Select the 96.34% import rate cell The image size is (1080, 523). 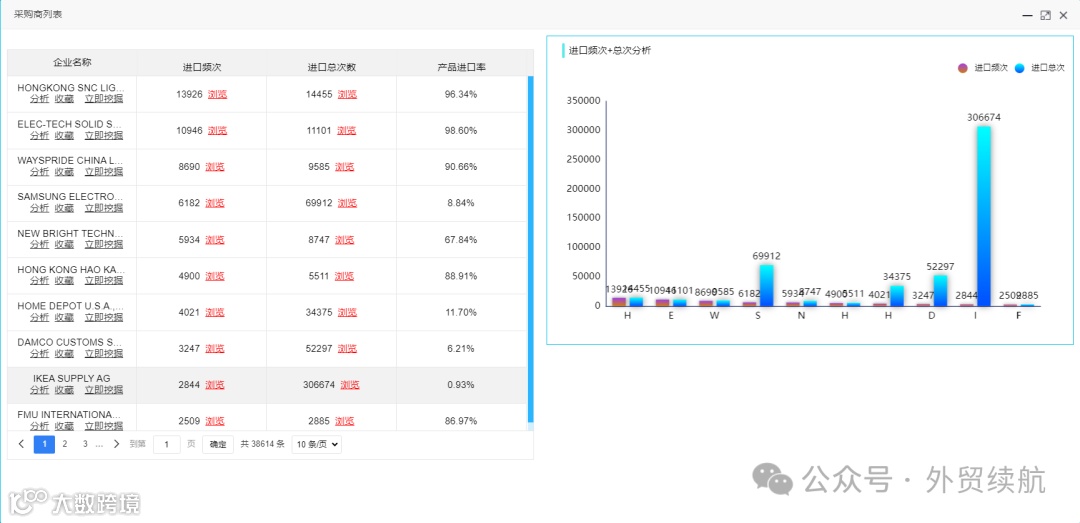coord(461,94)
